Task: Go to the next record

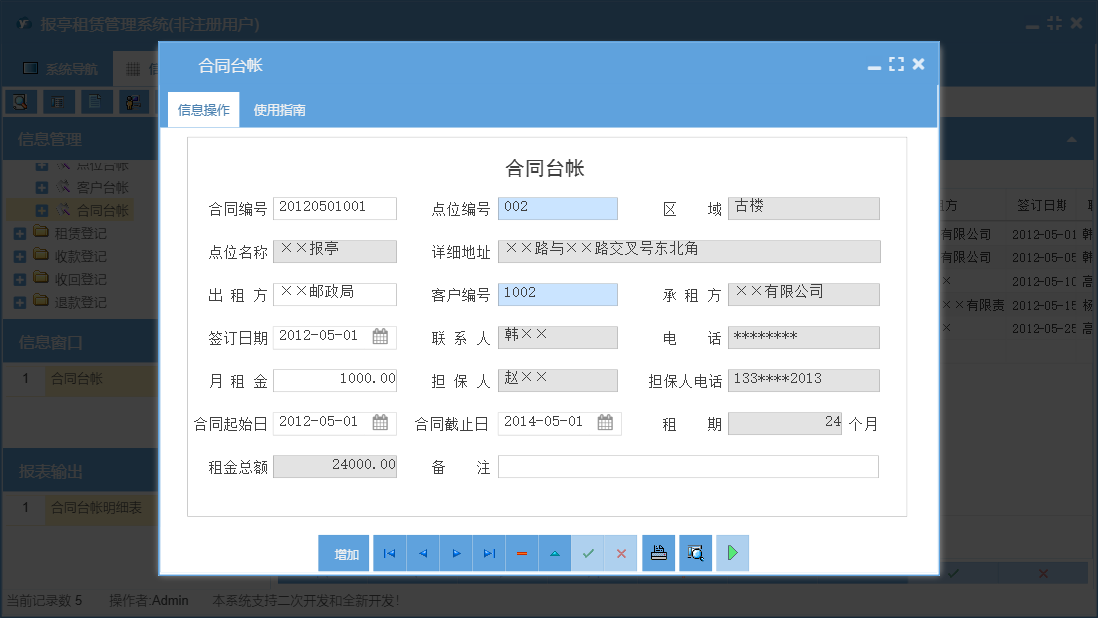Action: 456,552
